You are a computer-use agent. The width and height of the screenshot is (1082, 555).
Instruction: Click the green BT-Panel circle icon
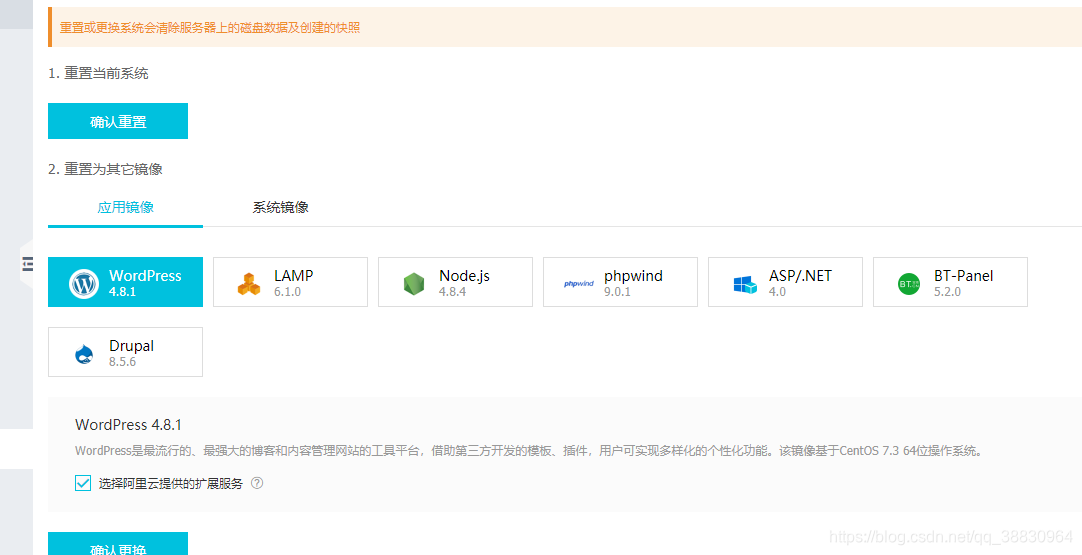[x=909, y=284]
